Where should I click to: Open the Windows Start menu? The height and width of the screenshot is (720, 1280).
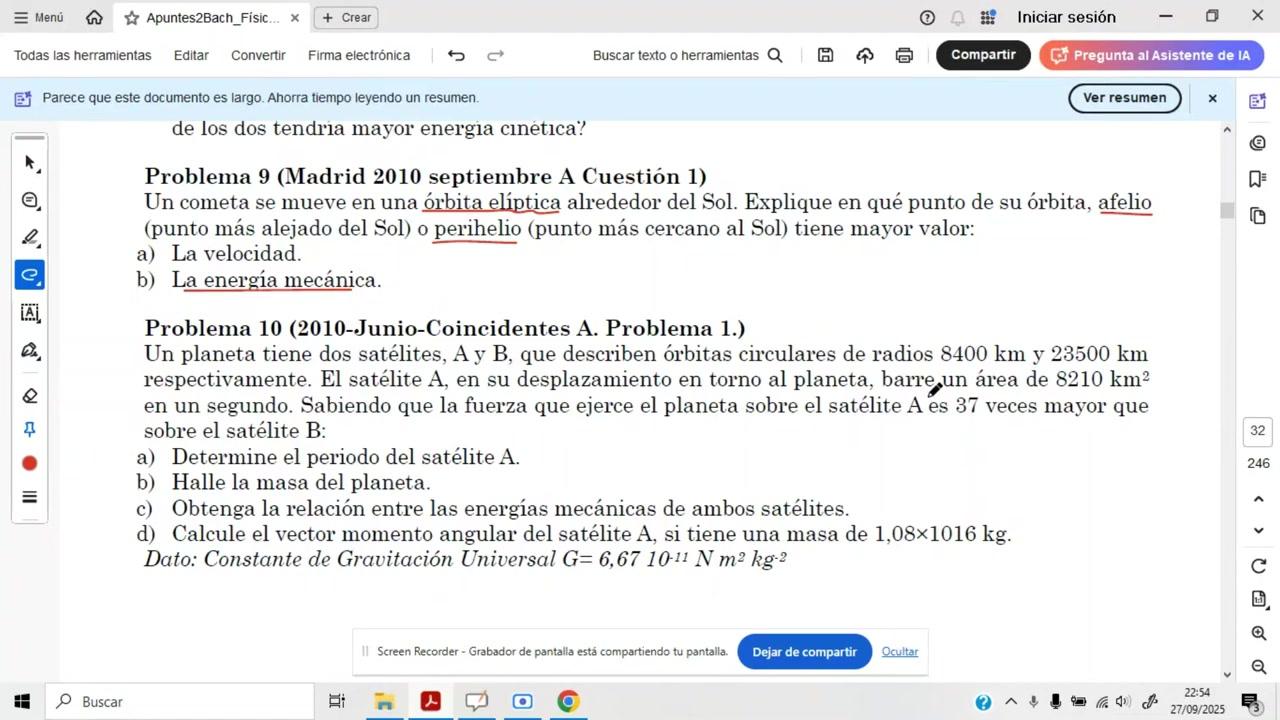pyautogui.click(x=22, y=702)
